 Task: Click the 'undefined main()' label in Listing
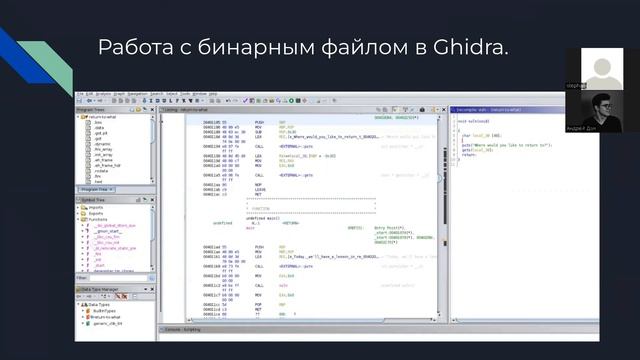pos(263,218)
